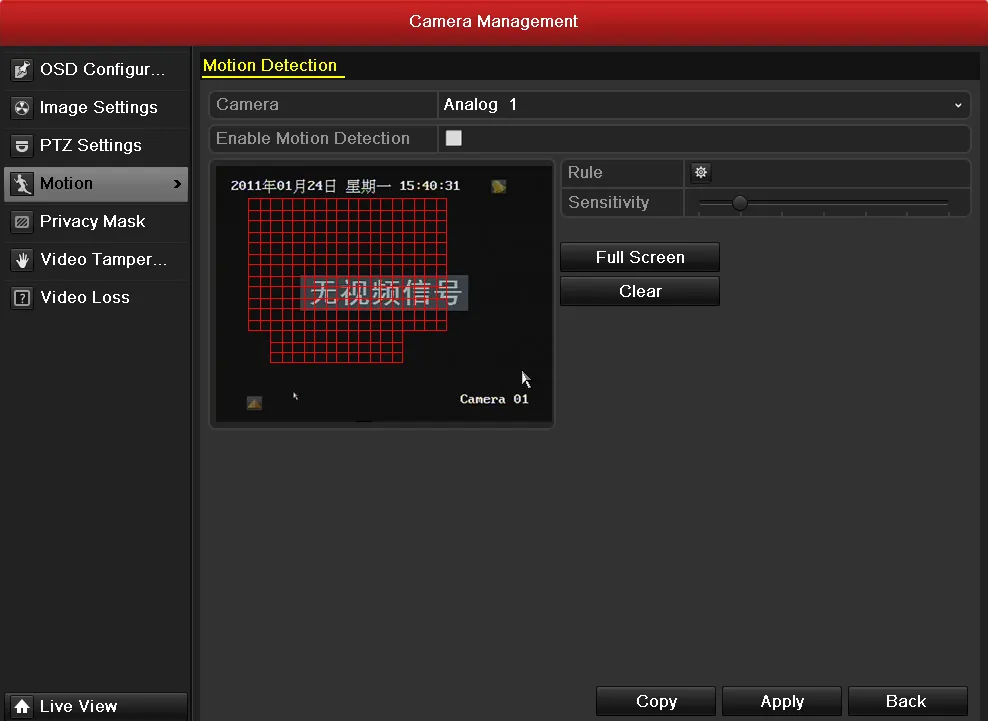Image resolution: width=988 pixels, height=721 pixels.
Task: Switch to the Motion Detection tab
Action: tap(270, 66)
